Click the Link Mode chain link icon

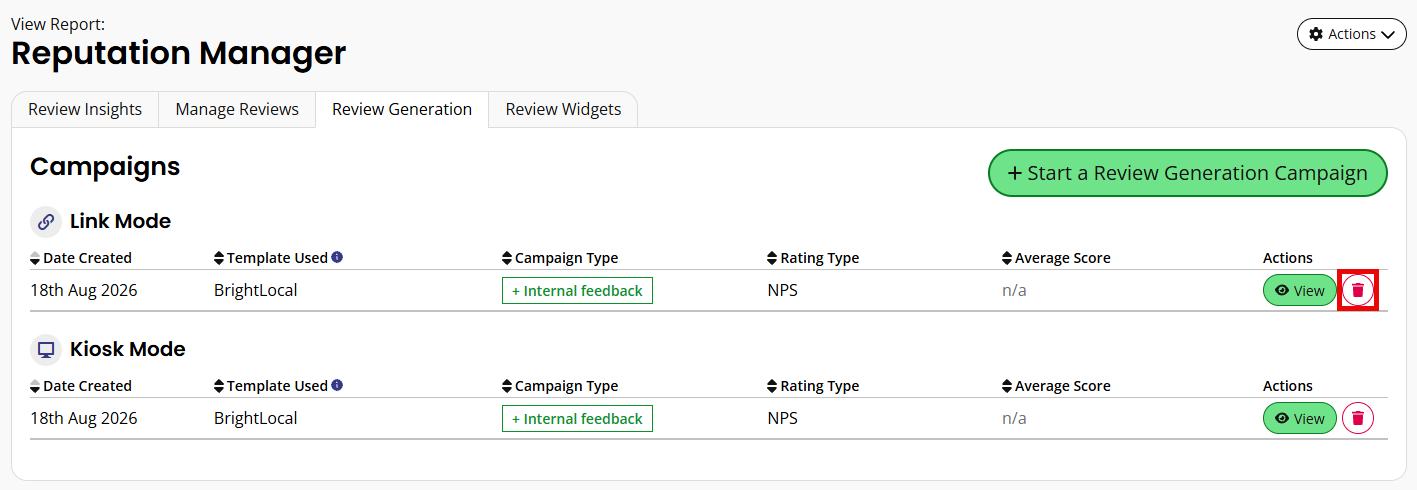[46, 222]
